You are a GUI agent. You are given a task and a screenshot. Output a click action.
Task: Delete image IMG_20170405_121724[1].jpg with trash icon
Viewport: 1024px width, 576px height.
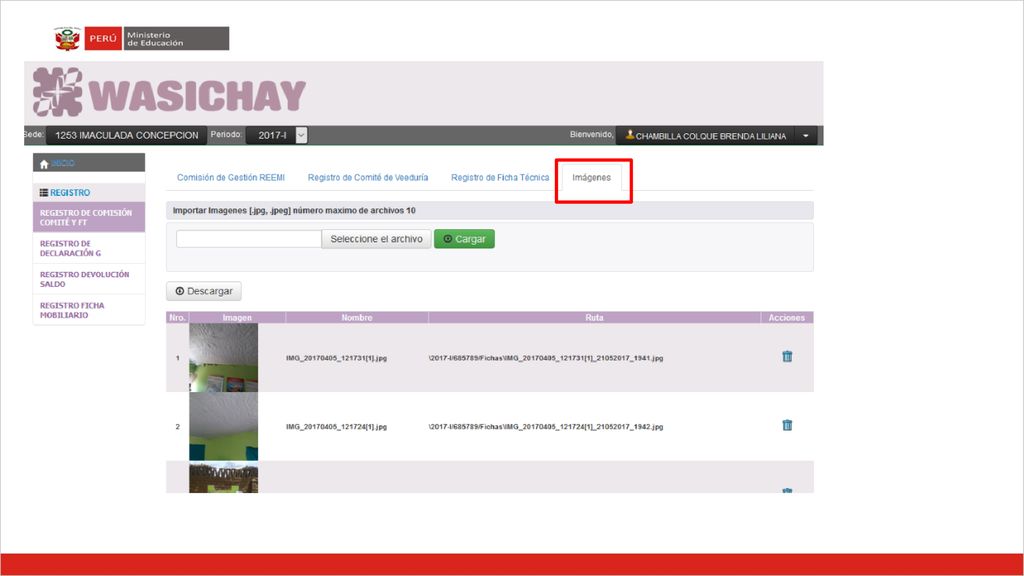pos(787,425)
